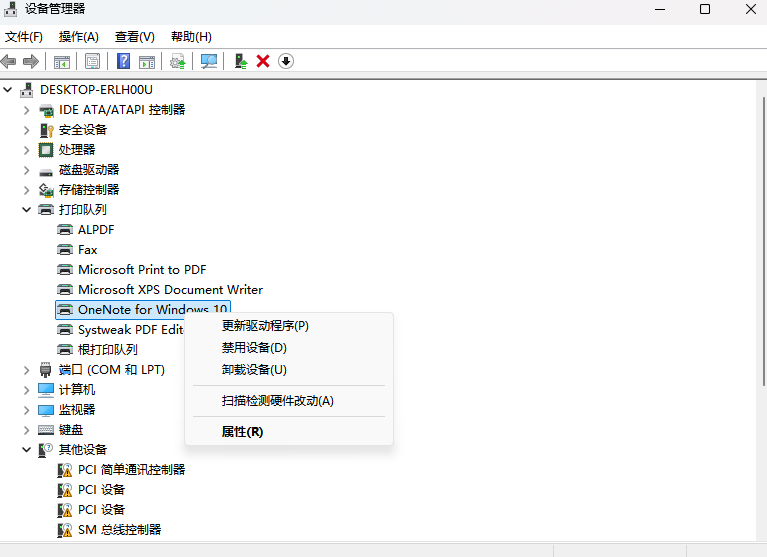
Task: Click the blue Help question mark icon
Action: coord(123,62)
